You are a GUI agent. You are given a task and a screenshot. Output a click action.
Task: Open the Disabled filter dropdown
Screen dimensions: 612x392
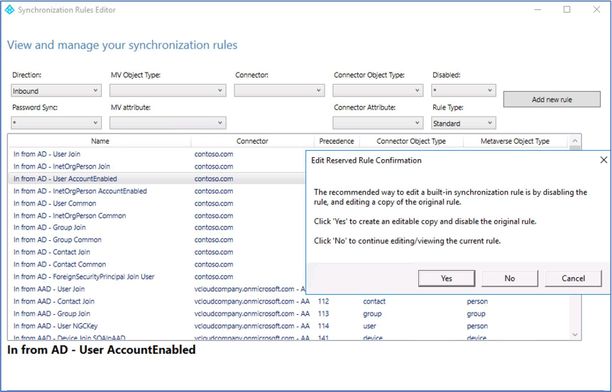point(463,91)
